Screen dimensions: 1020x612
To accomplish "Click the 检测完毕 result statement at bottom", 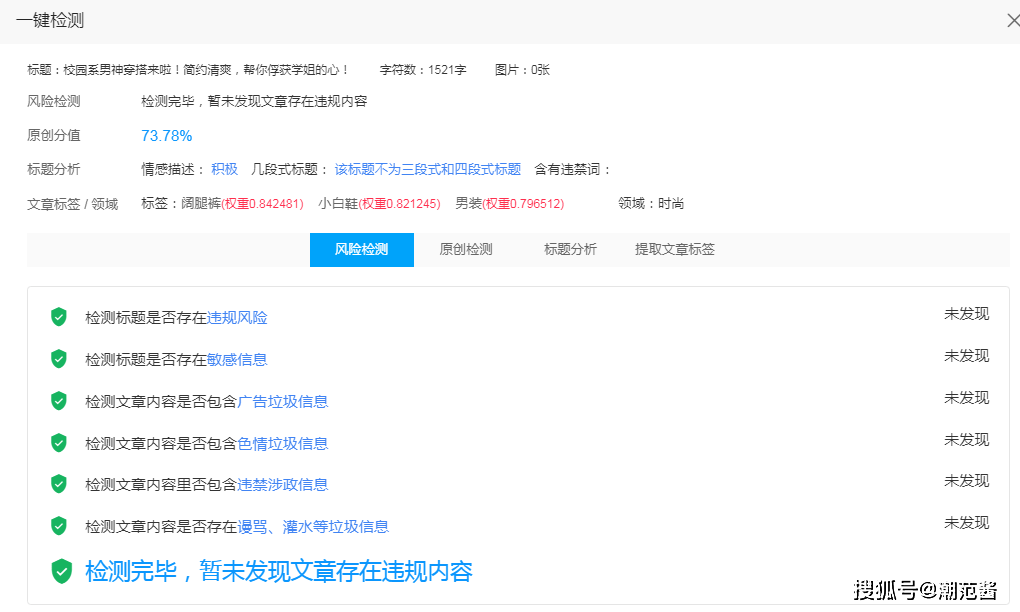I will tap(280, 572).
